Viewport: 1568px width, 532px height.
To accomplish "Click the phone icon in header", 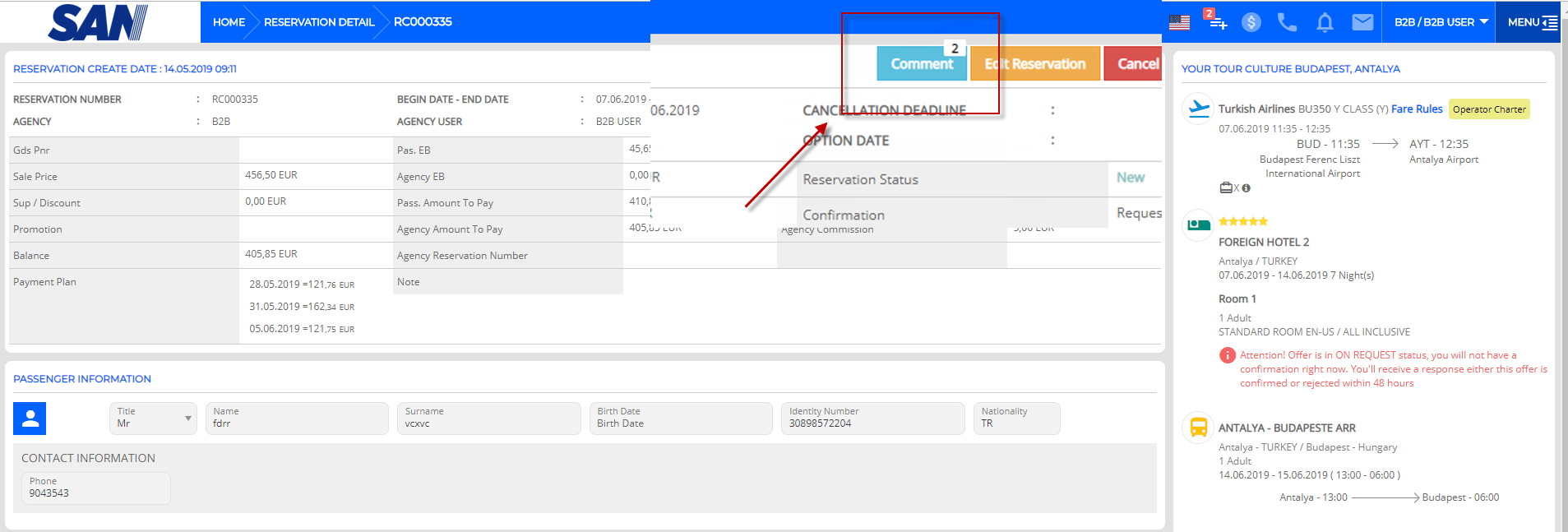I will (x=1287, y=22).
